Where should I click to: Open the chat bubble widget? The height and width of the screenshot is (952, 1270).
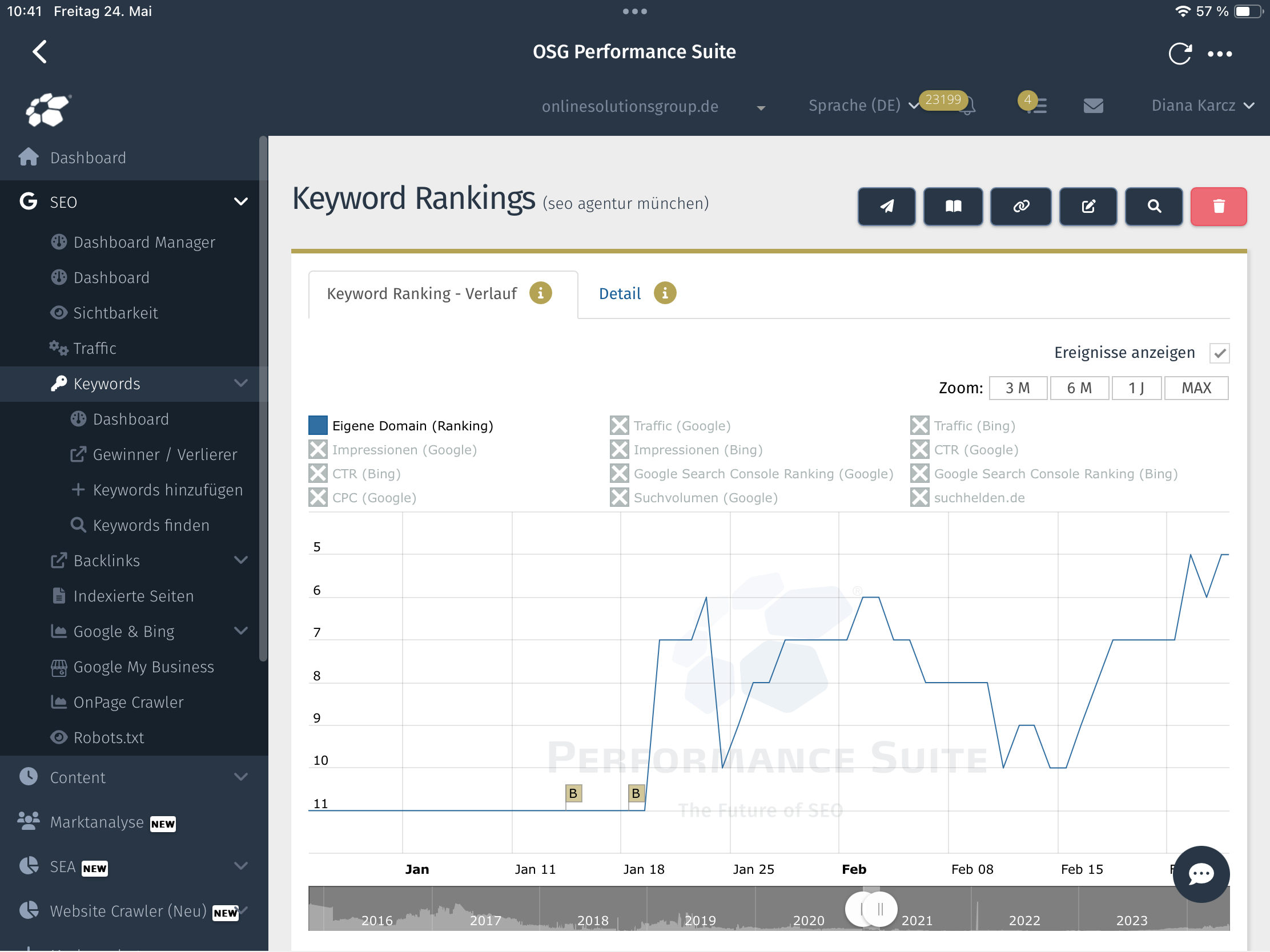[x=1201, y=874]
